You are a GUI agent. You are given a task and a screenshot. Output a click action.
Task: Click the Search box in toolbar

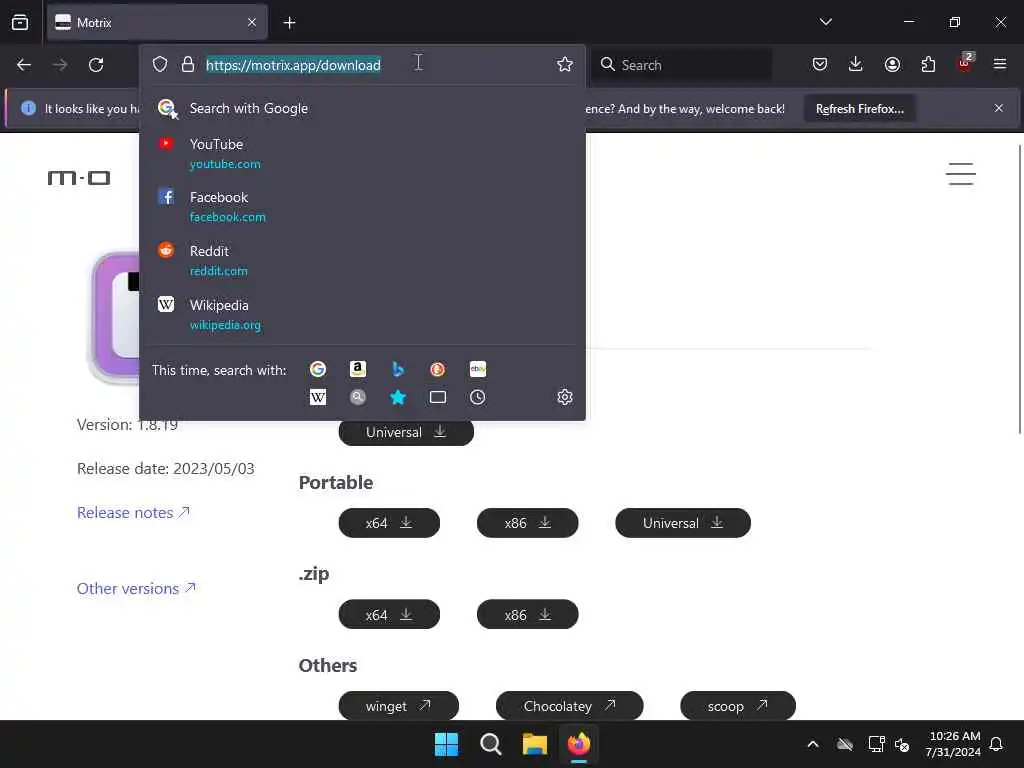(681, 65)
